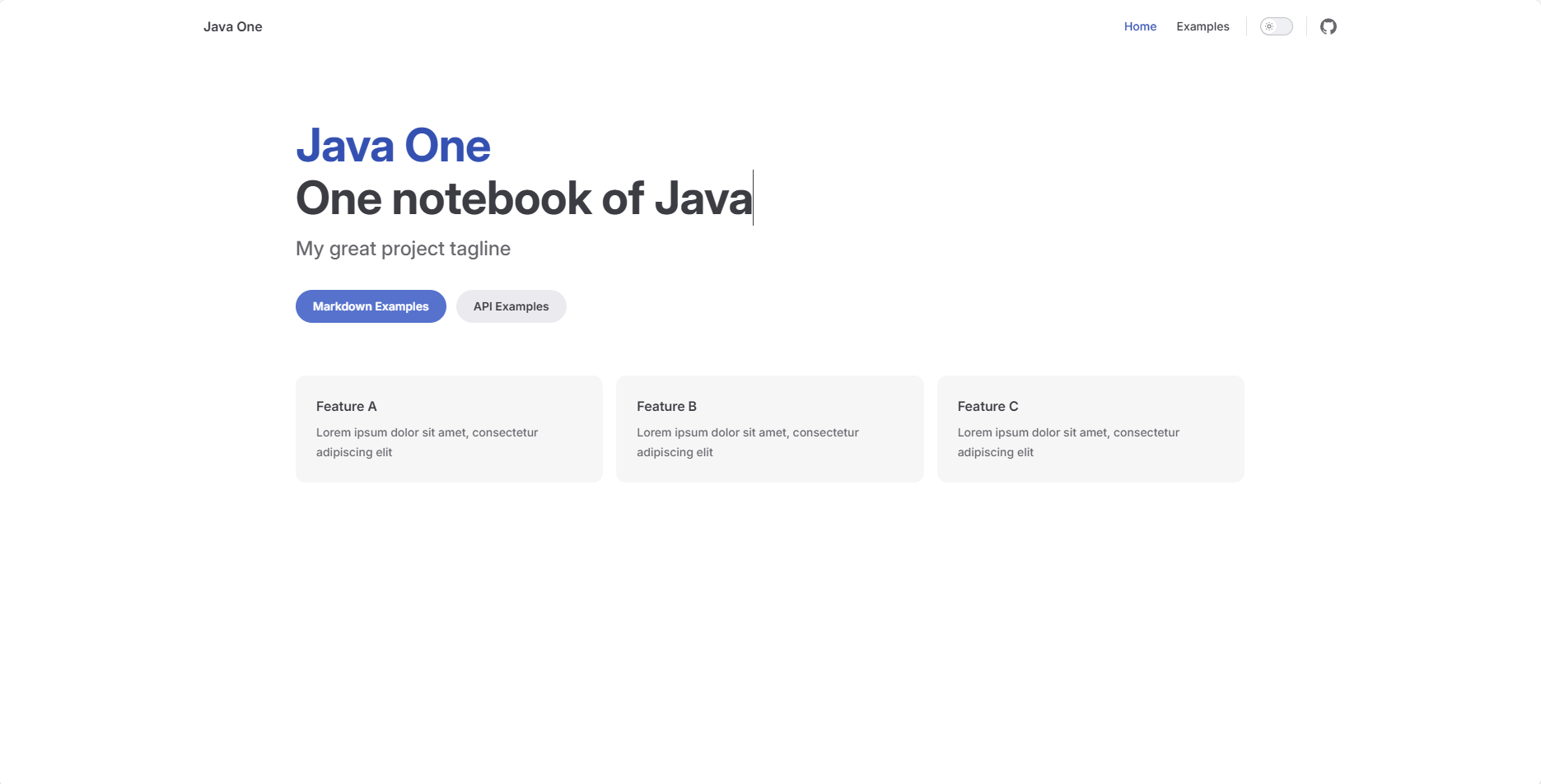This screenshot has width=1541, height=784.
Task: Click the 'One notebook of Java' heading
Action: pyautogui.click(x=524, y=198)
